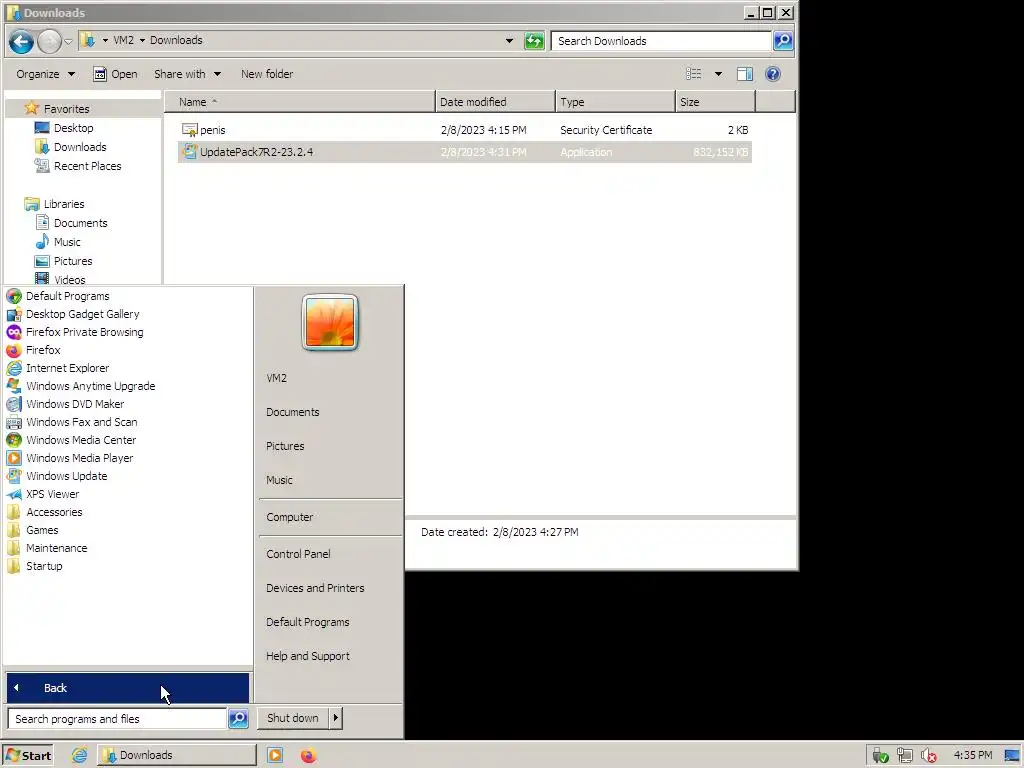Sort by Date modified column
Image resolution: width=1024 pixels, height=768 pixels.
pos(495,102)
